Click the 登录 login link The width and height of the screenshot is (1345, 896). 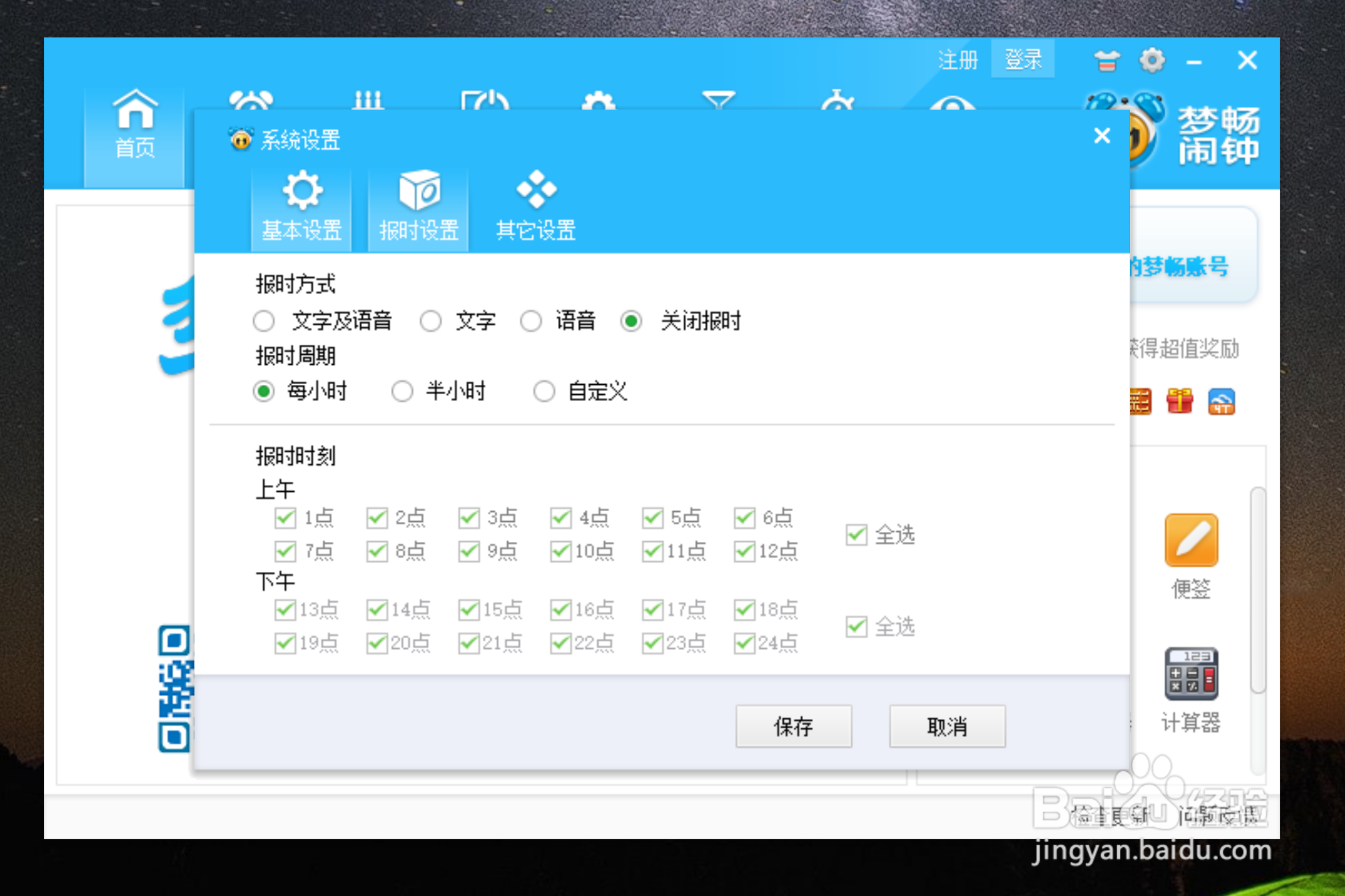(x=1022, y=59)
